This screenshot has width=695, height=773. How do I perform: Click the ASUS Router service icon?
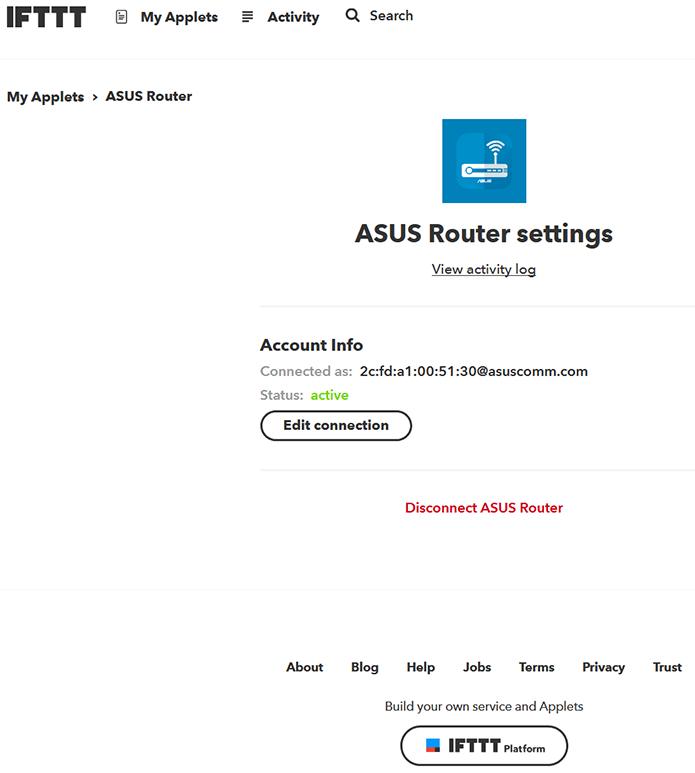[x=484, y=161]
